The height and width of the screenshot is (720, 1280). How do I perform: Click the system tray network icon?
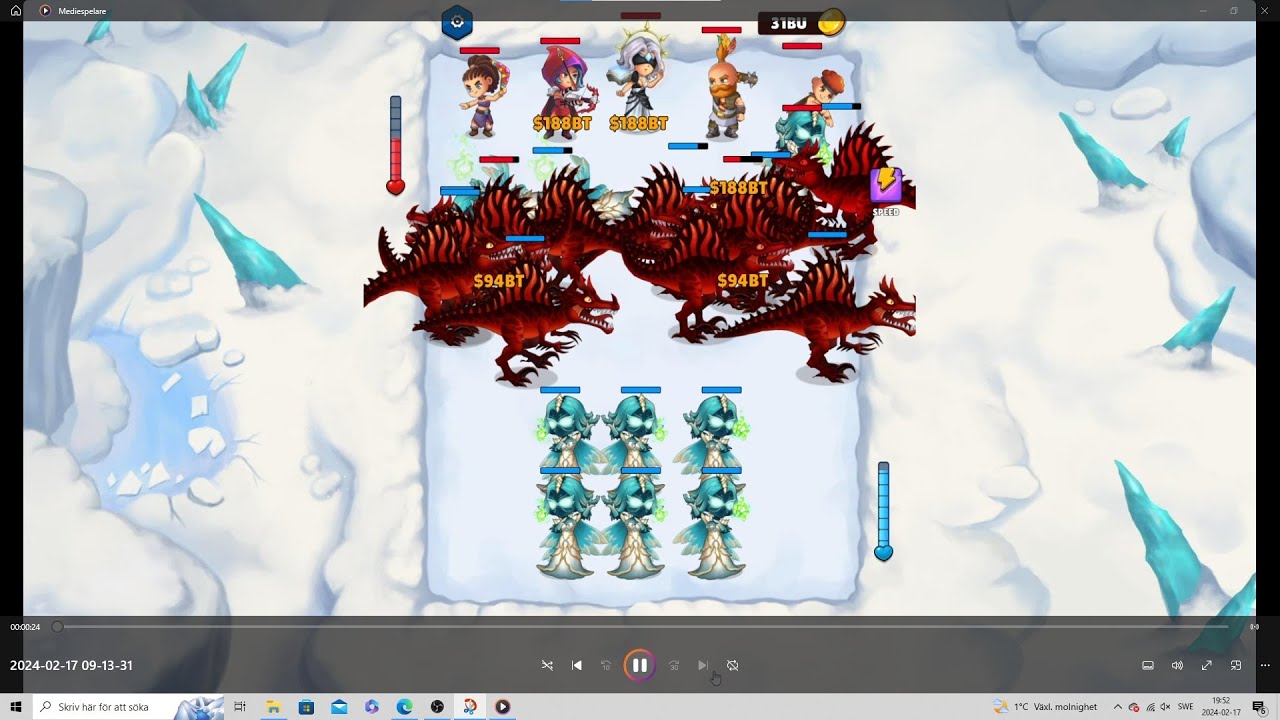click(x=1150, y=707)
